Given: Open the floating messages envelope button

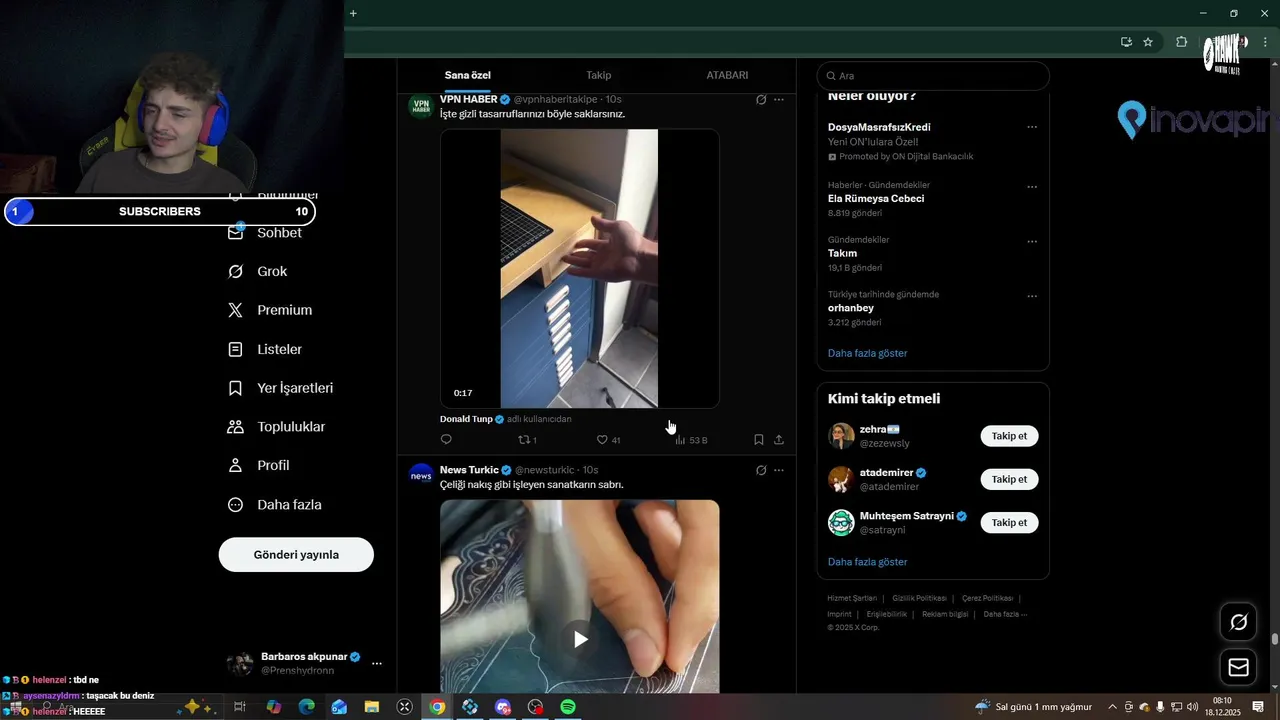Looking at the screenshot, I should [1239, 668].
